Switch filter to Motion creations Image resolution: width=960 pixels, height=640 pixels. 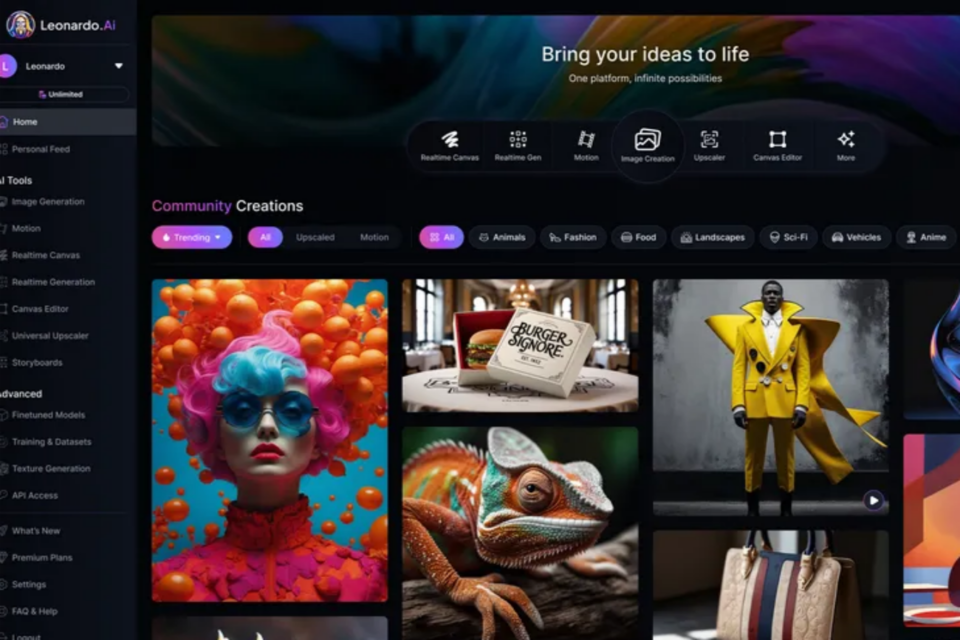(374, 237)
